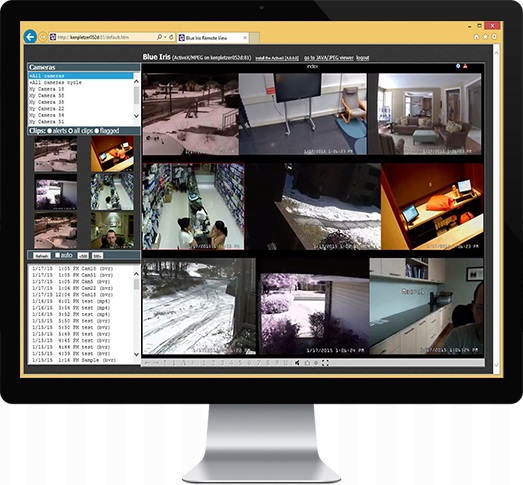523x485 pixels.
Task: Click the clip list scroll down arrow
Action: pos(136,354)
